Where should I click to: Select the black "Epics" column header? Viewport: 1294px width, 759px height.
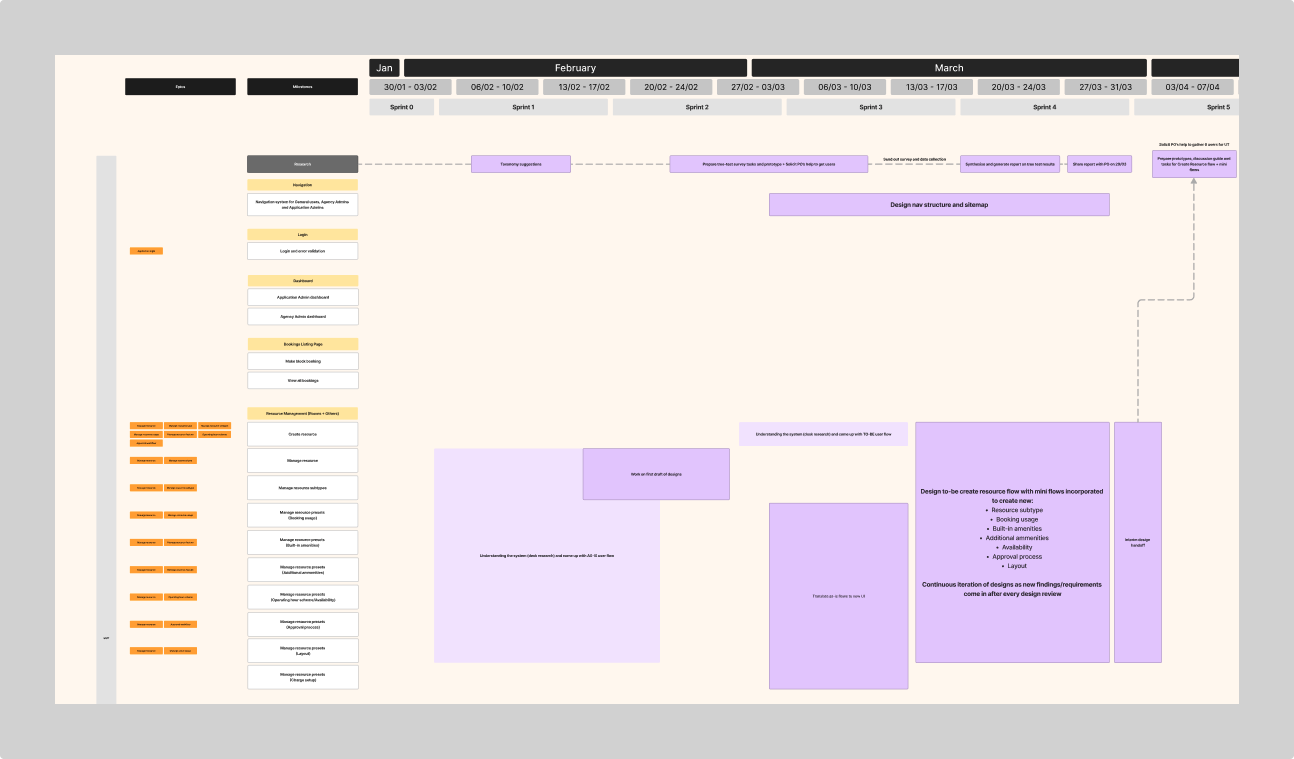179,86
